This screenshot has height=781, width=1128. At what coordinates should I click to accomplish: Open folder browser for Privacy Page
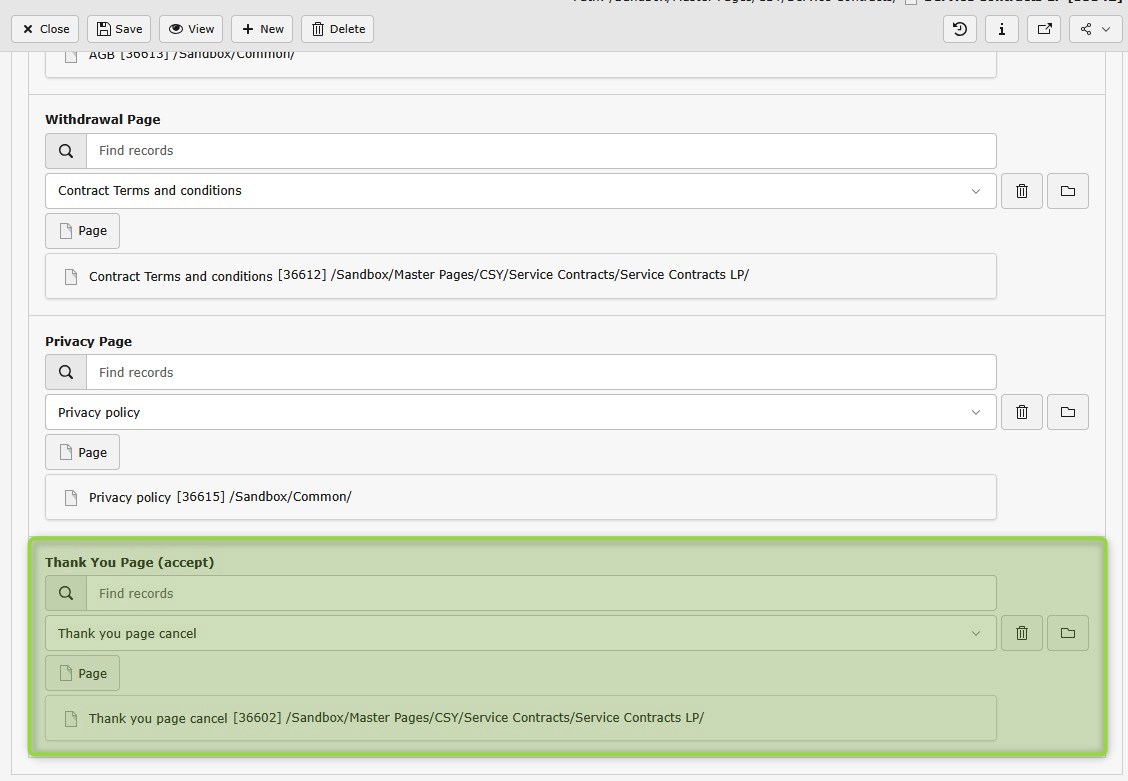point(1067,412)
